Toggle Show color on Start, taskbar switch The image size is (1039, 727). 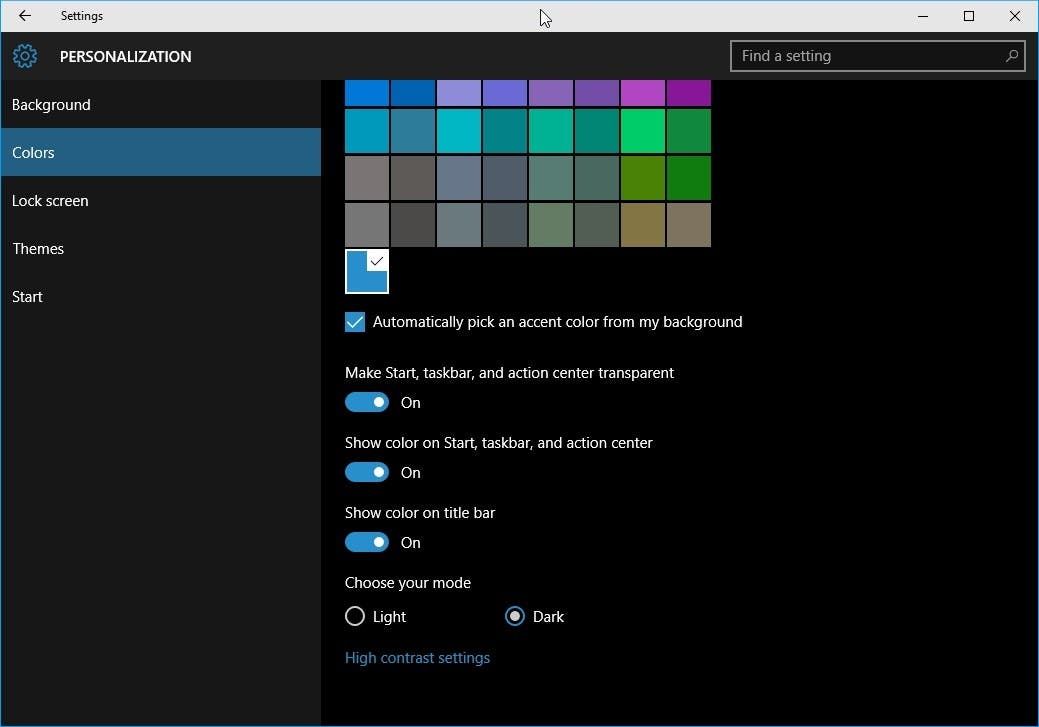pyautogui.click(x=366, y=473)
